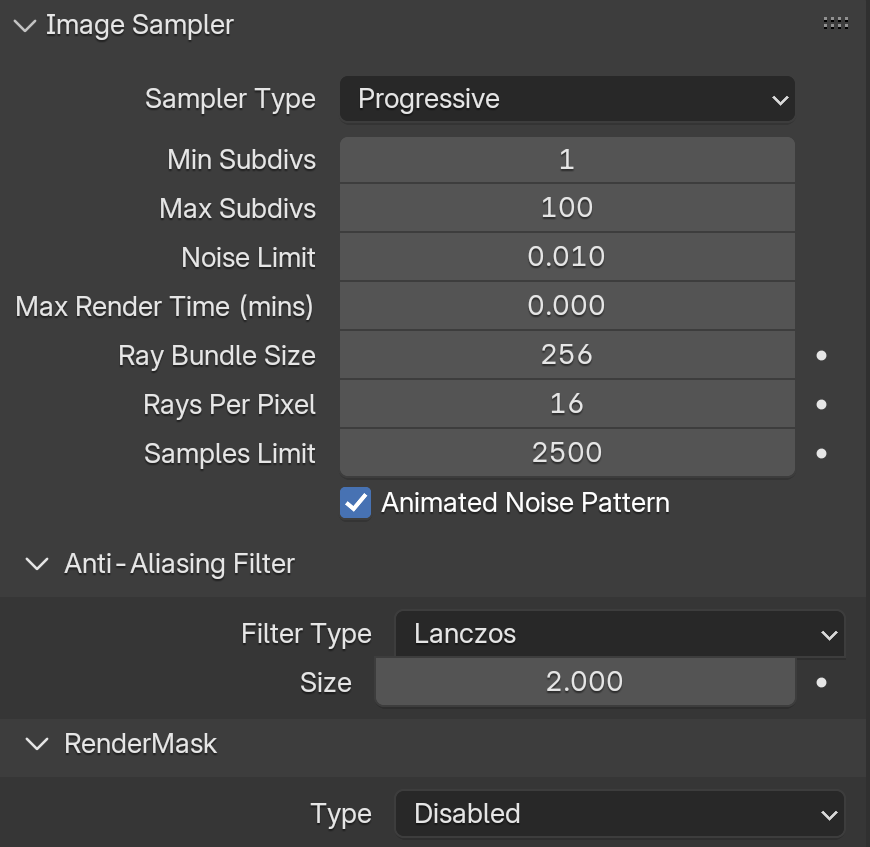The image size is (870, 847).
Task: Open the Sampler Type dropdown
Action: point(567,99)
